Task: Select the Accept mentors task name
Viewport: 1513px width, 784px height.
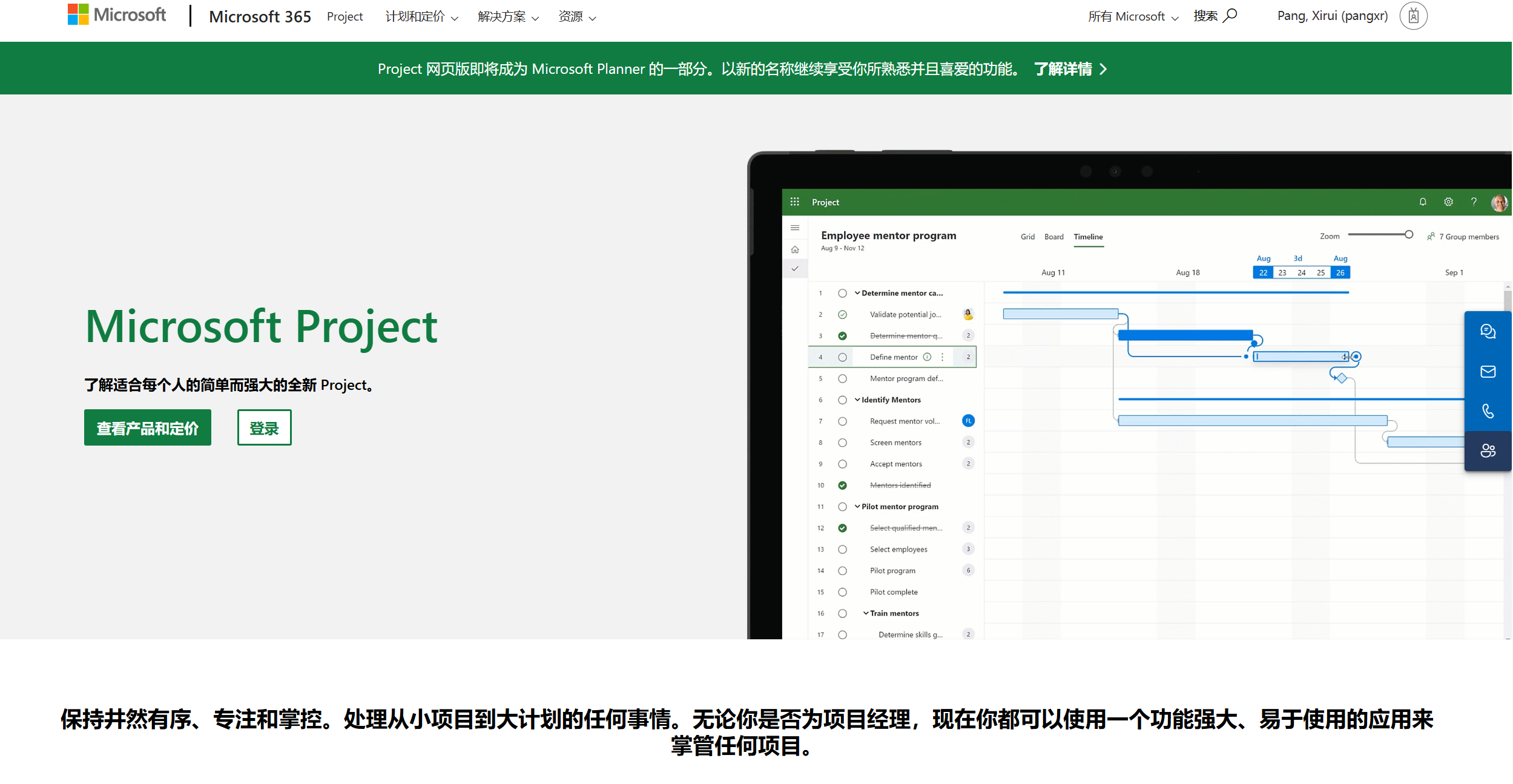Action: point(895,464)
